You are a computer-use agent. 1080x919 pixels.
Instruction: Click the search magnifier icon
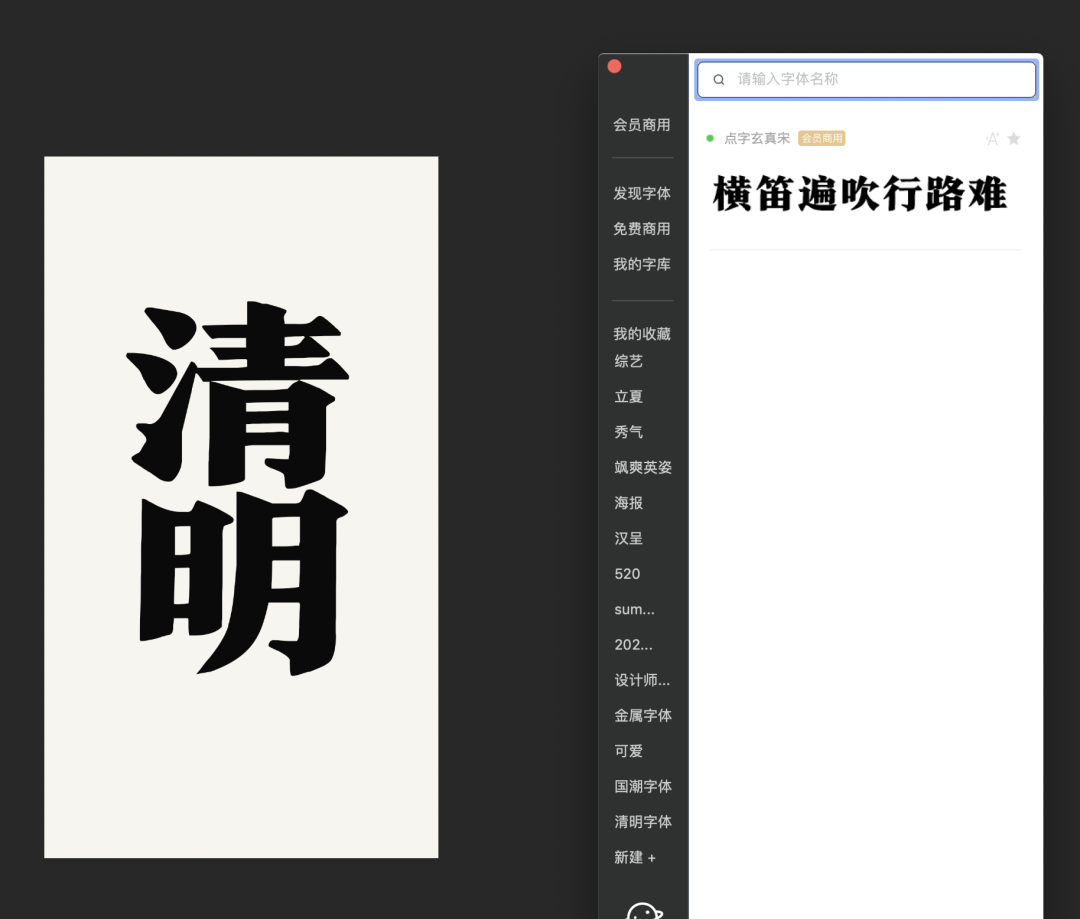coord(719,80)
